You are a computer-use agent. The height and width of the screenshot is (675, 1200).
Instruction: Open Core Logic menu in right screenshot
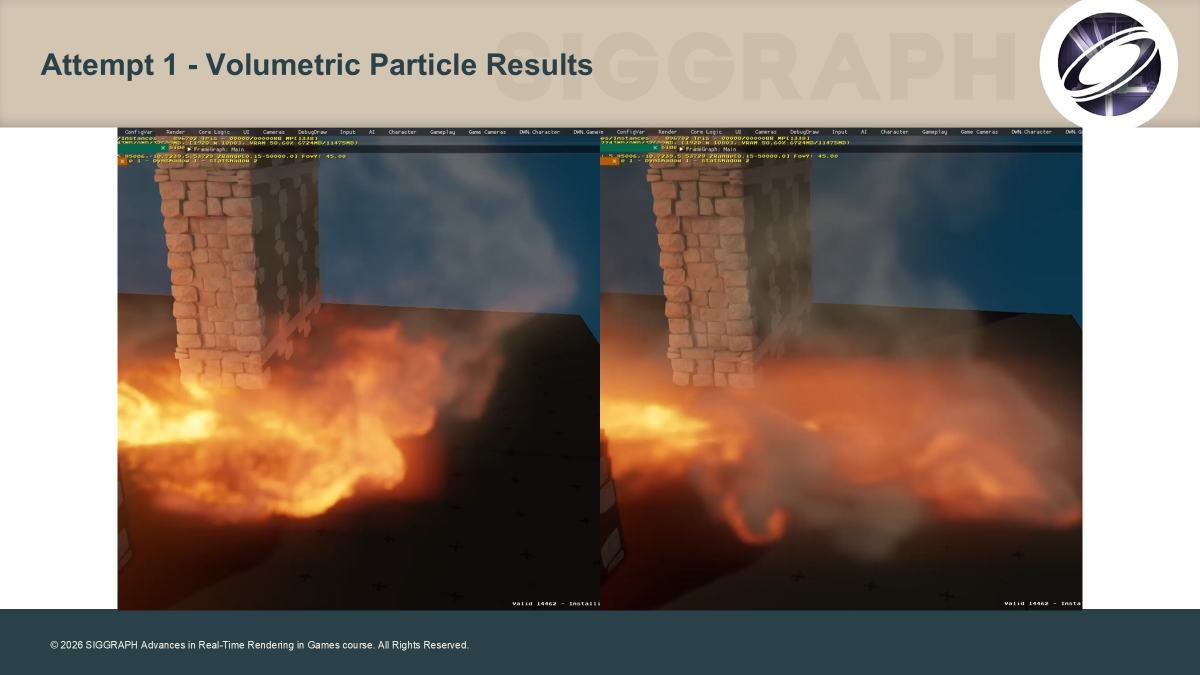[x=706, y=132]
